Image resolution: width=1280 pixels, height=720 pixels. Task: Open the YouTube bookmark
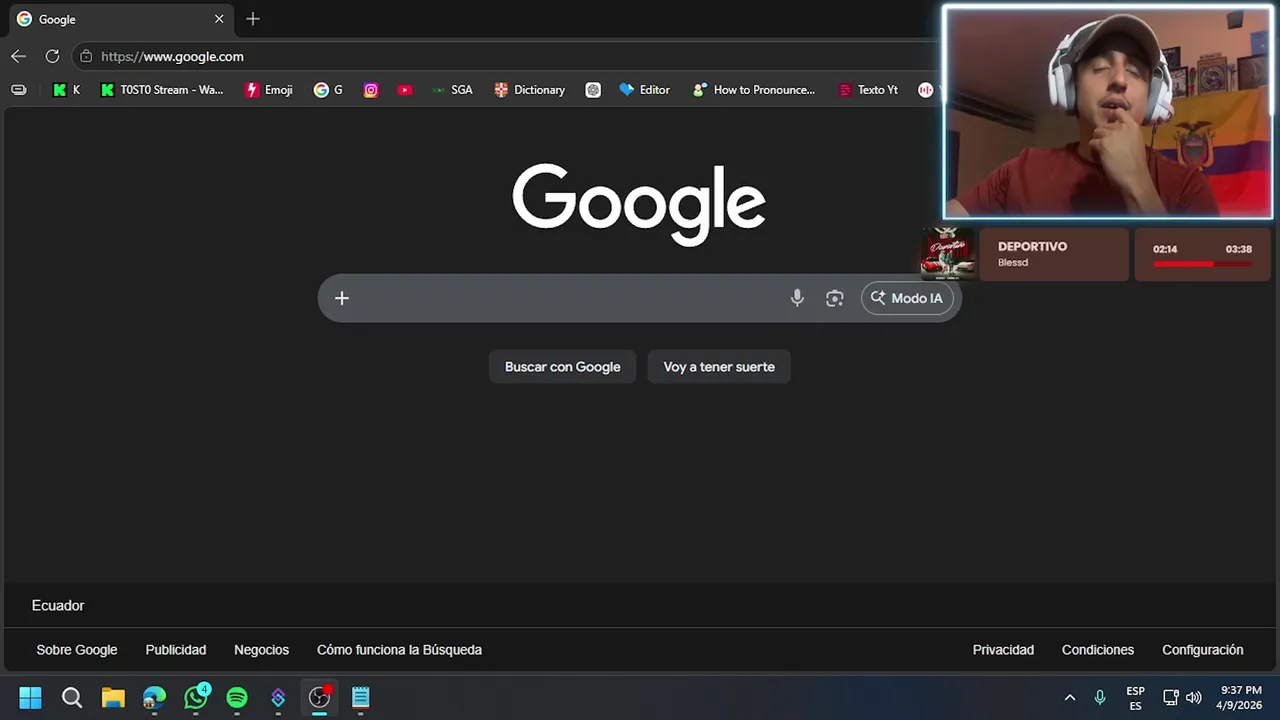click(x=404, y=90)
